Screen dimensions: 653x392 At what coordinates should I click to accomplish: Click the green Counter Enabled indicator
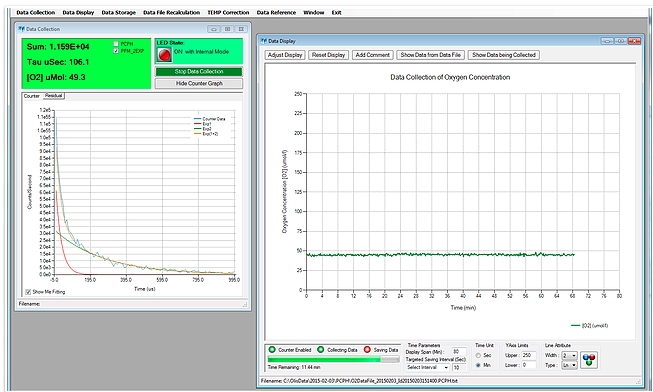[272, 350]
